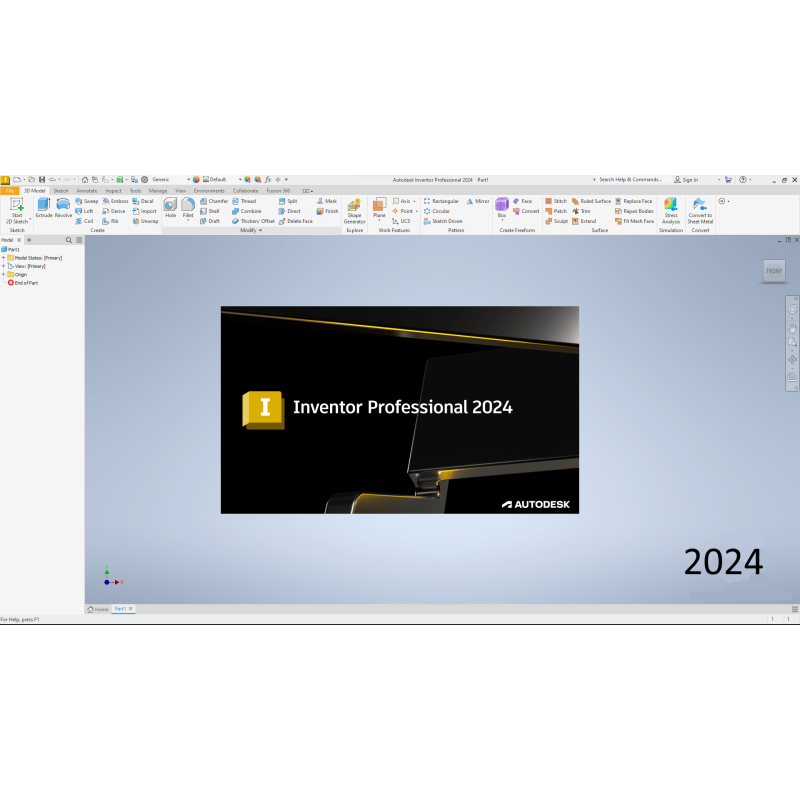The image size is (800, 800).
Task: Select the Revolve tool
Action: click(x=63, y=207)
